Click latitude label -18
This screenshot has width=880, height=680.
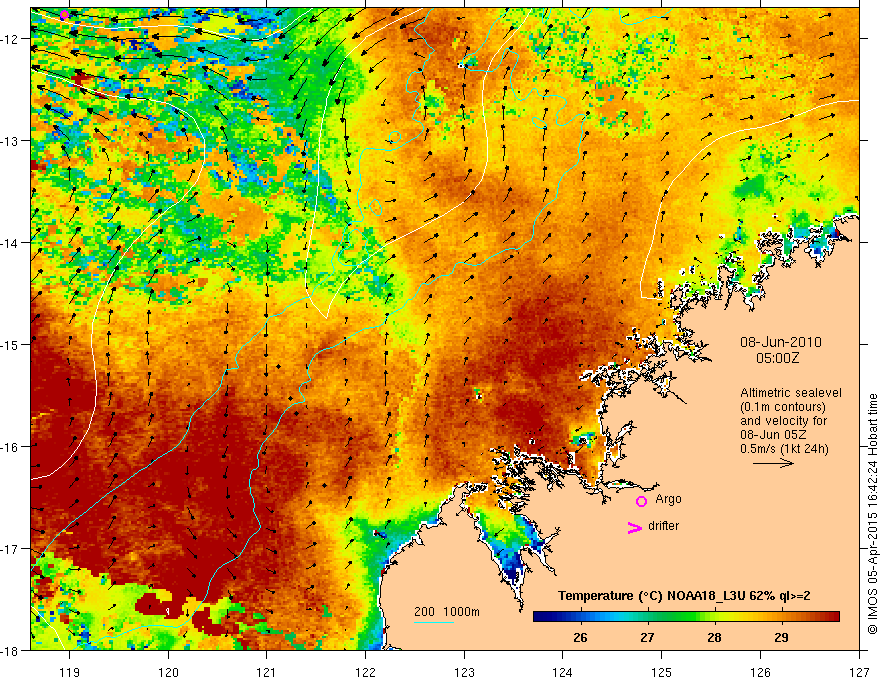(x=11, y=650)
